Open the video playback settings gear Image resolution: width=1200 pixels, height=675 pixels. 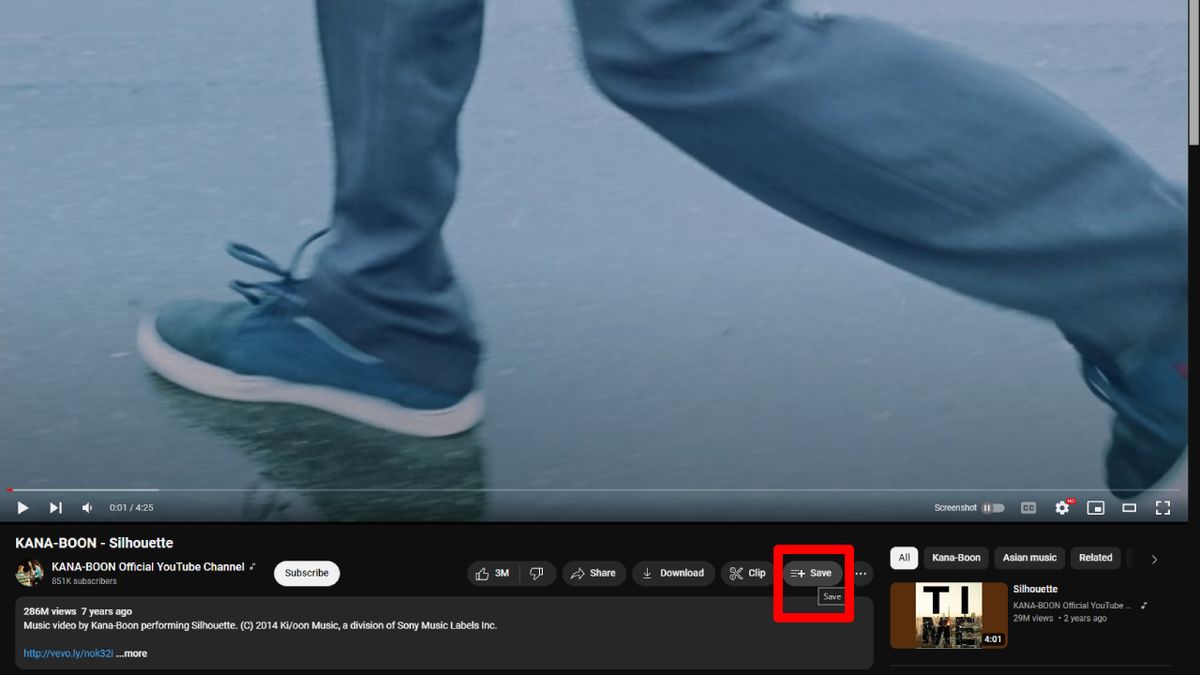1062,507
